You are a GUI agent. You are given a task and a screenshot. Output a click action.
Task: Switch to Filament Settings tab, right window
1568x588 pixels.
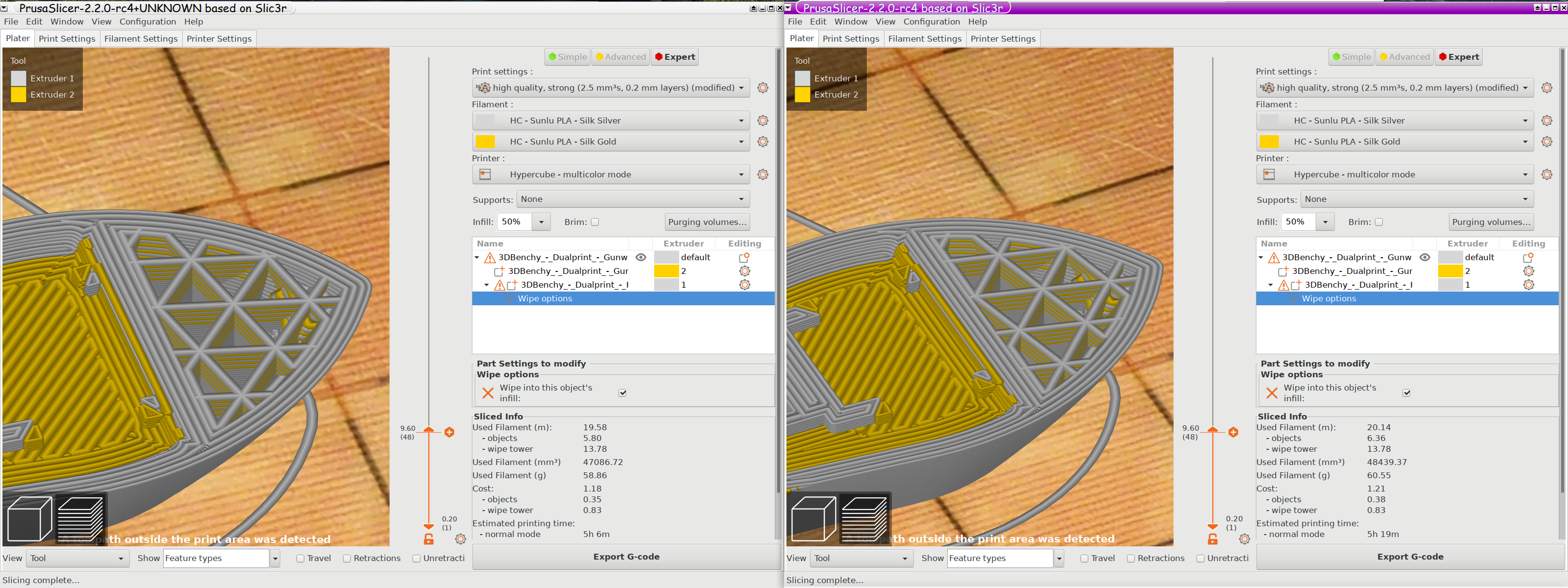(x=925, y=38)
